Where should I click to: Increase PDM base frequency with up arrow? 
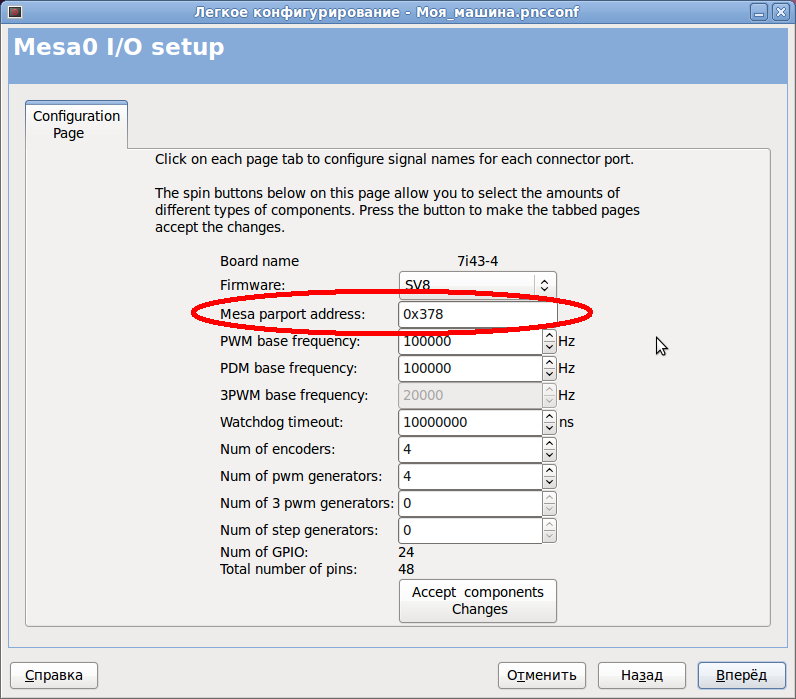click(x=549, y=362)
